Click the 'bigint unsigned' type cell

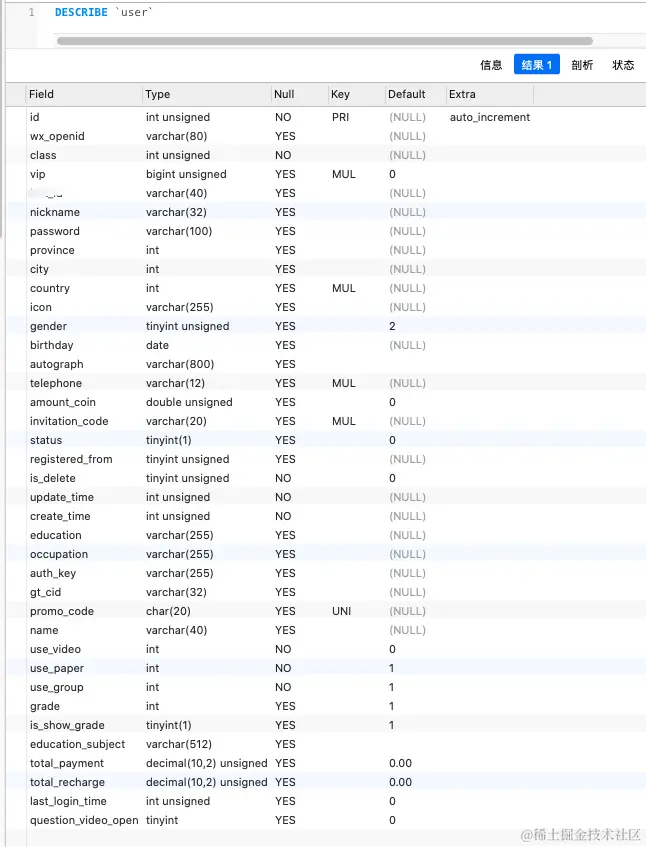pyautogui.click(x=186, y=174)
